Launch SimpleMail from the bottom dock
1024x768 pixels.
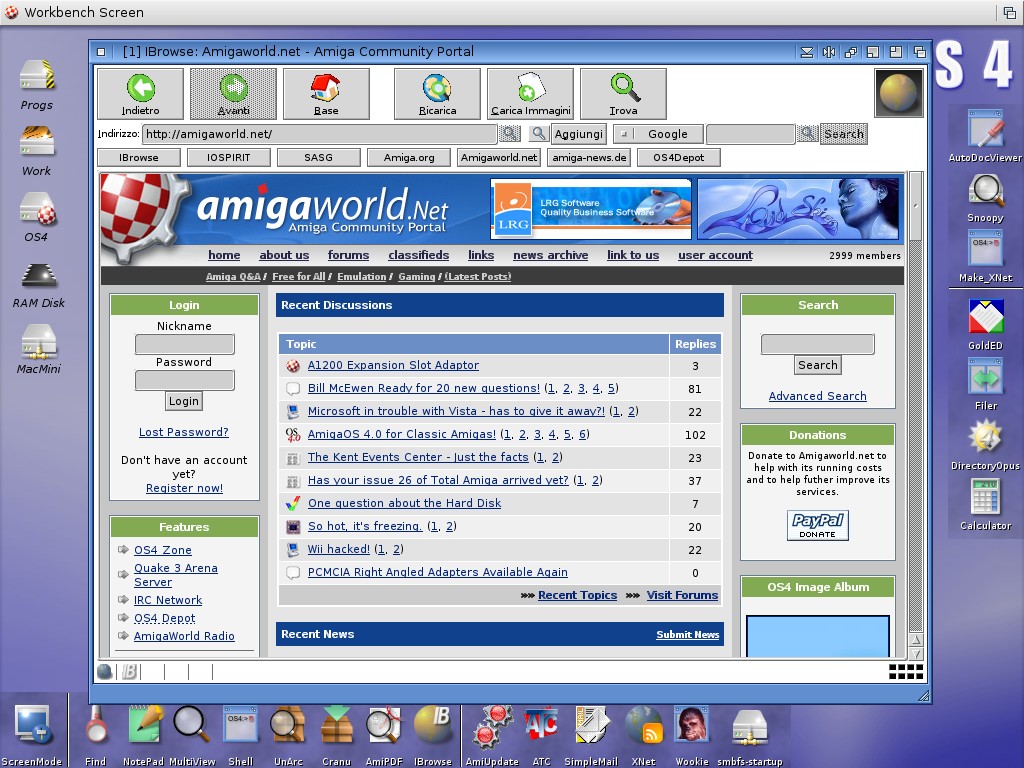pyautogui.click(x=591, y=734)
